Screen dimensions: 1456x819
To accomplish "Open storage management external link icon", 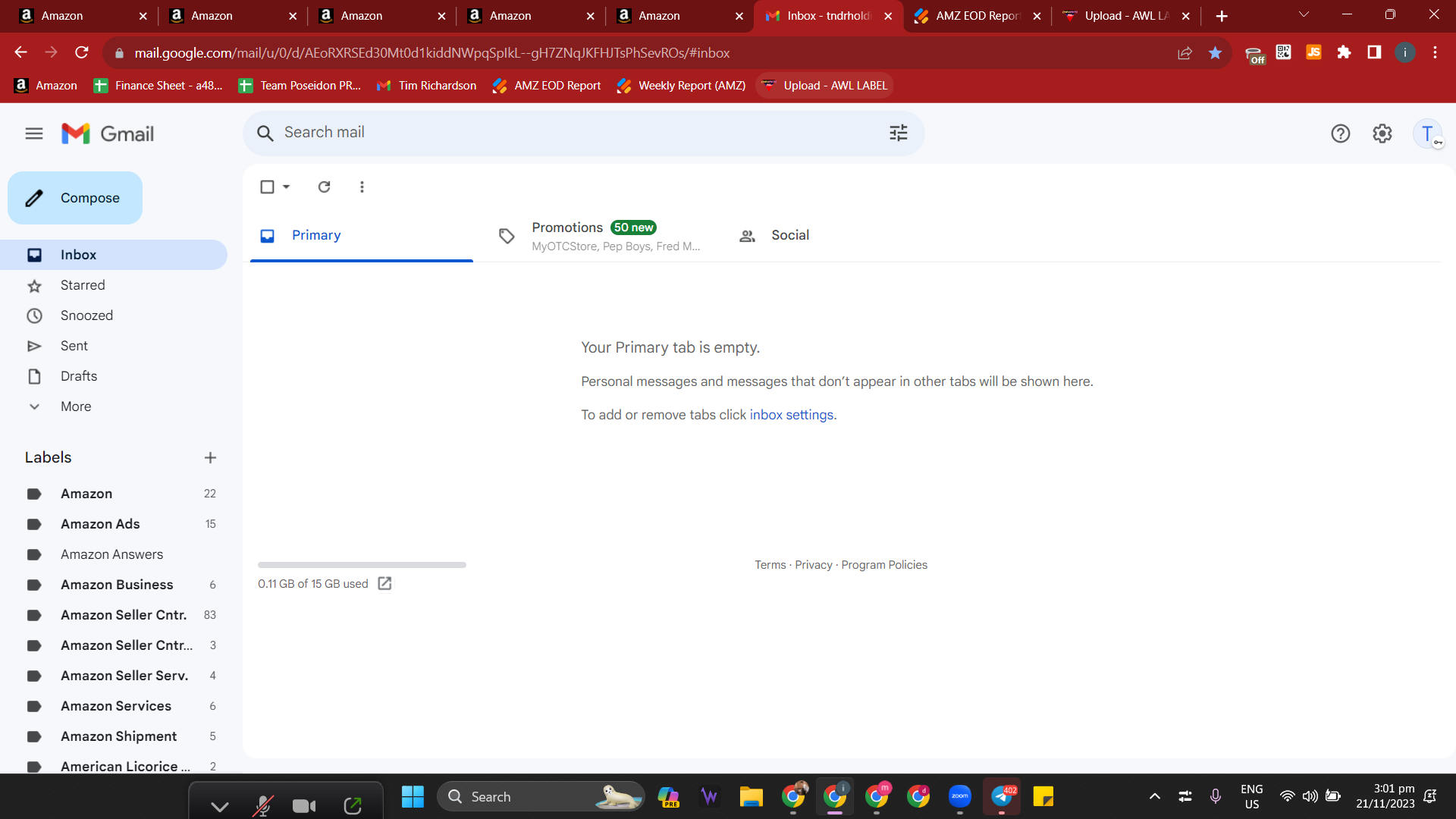I will pyautogui.click(x=384, y=583).
